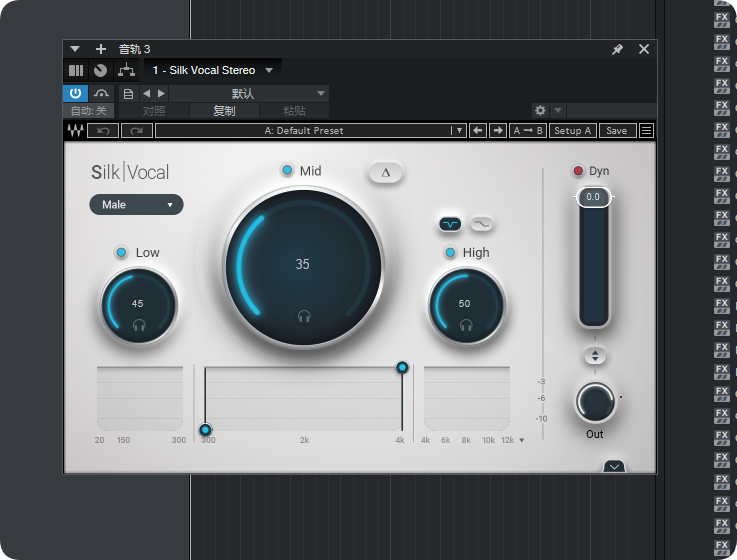Click the Low band frequency display
Image resolution: width=737 pixels, height=560 pixels.
(140, 398)
